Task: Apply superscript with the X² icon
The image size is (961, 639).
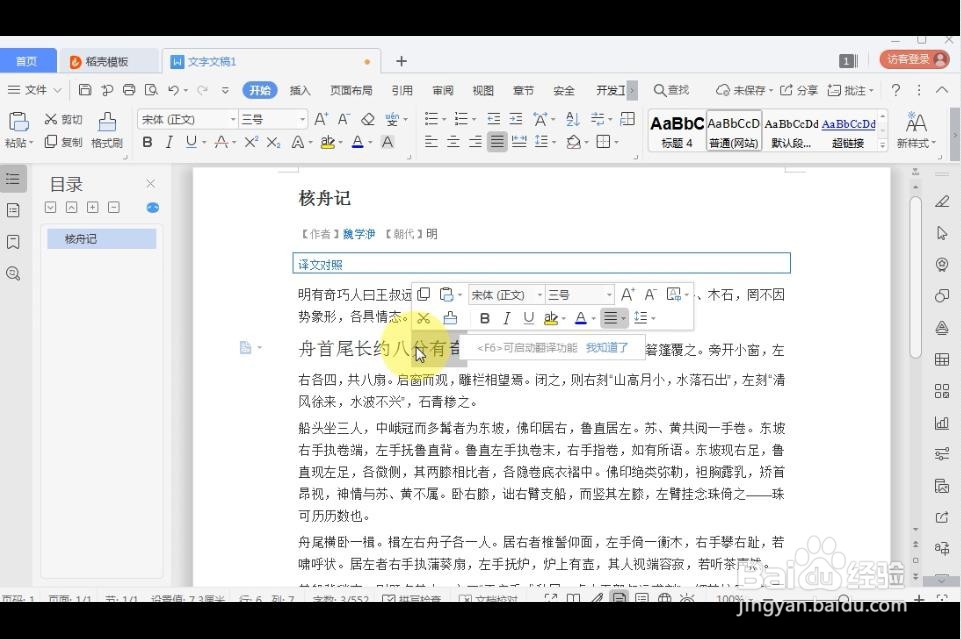Action: (251, 142)
